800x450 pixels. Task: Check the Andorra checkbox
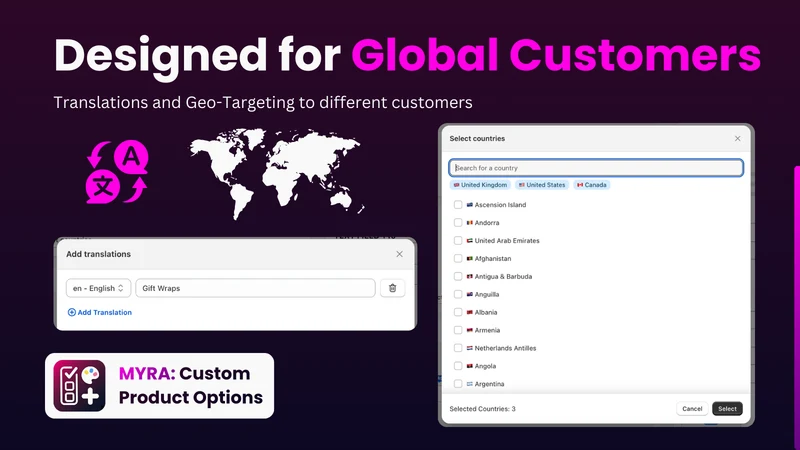pyautogui.click(x=458, y=222)
